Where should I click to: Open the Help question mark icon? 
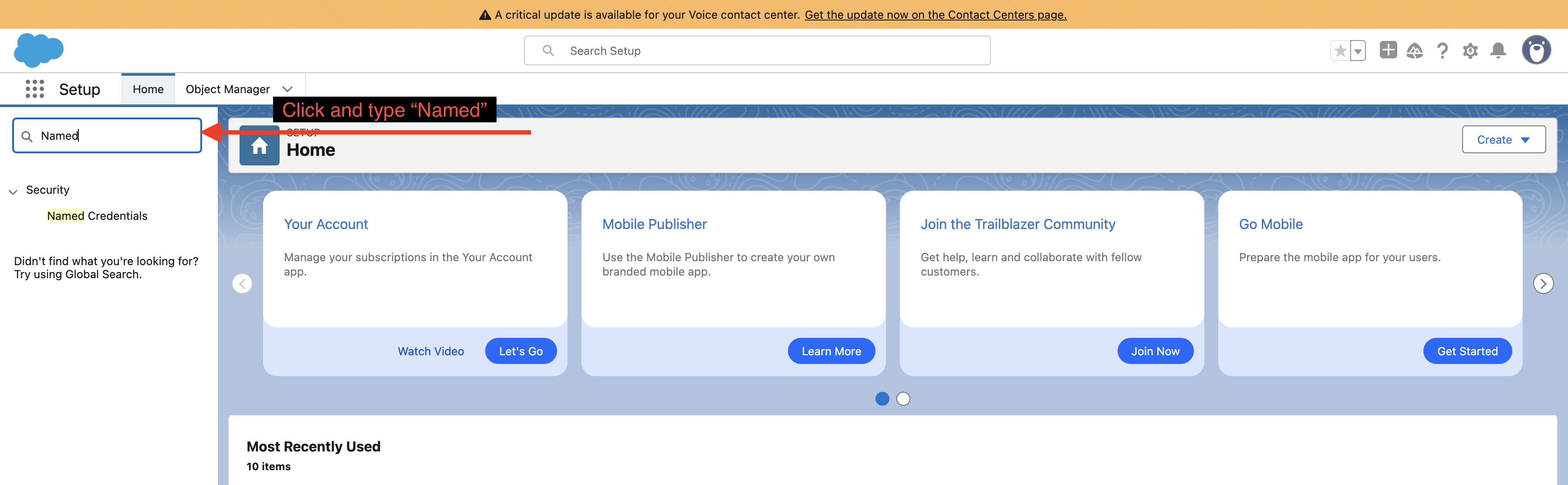coord(1442,51)
